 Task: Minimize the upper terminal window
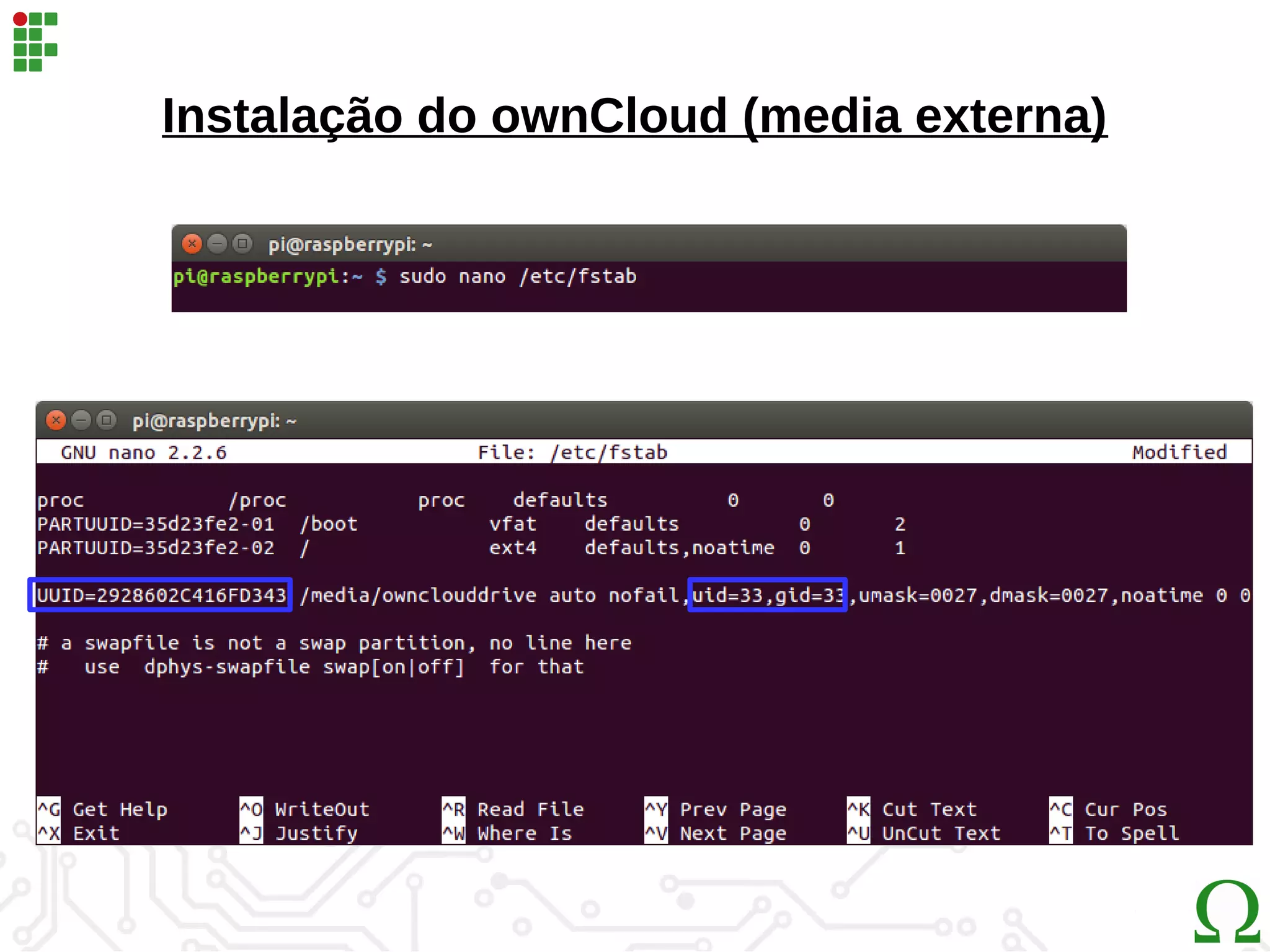(x=217, y=244)
